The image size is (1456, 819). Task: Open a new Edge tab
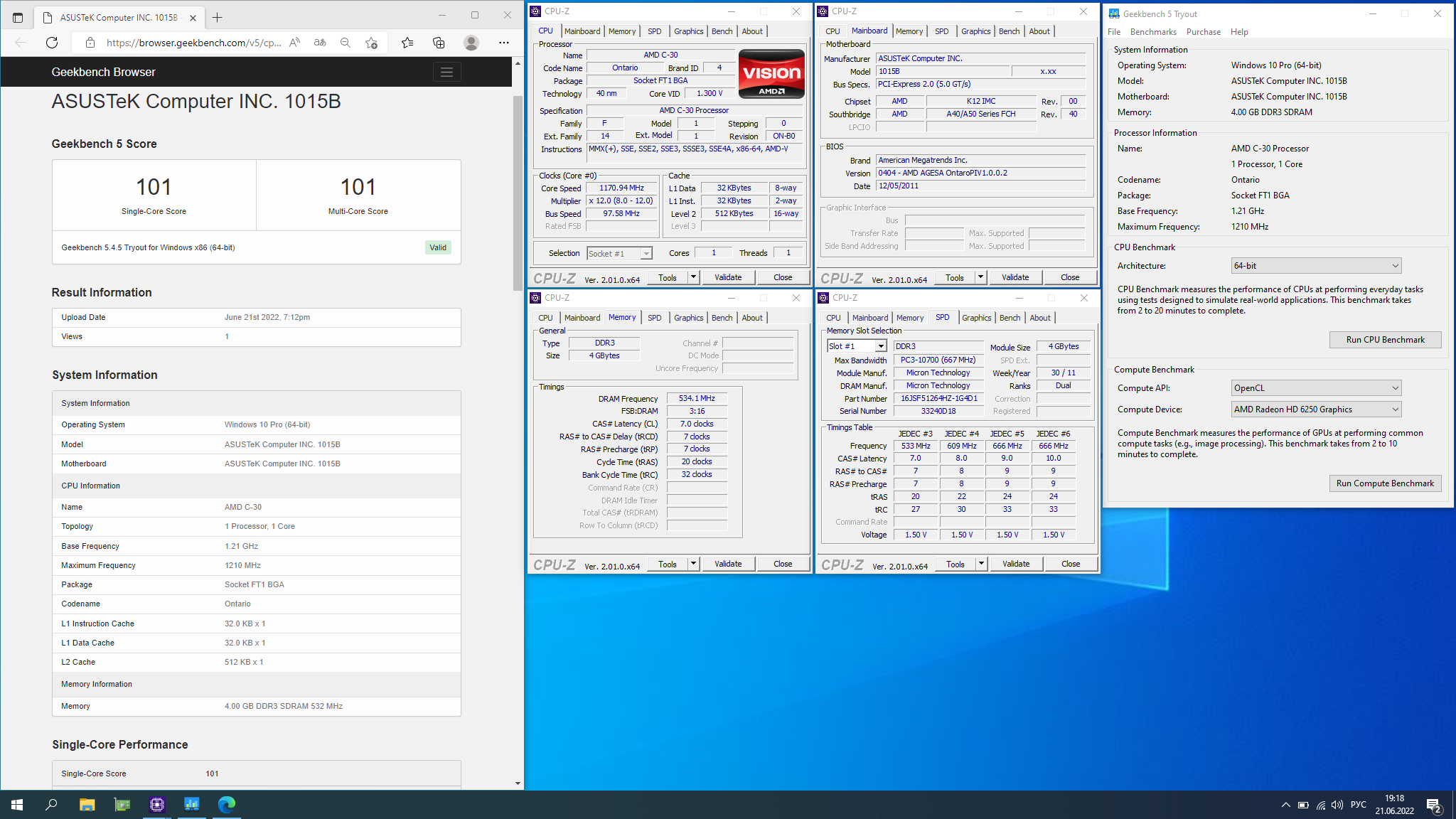(x=218, y=17)
